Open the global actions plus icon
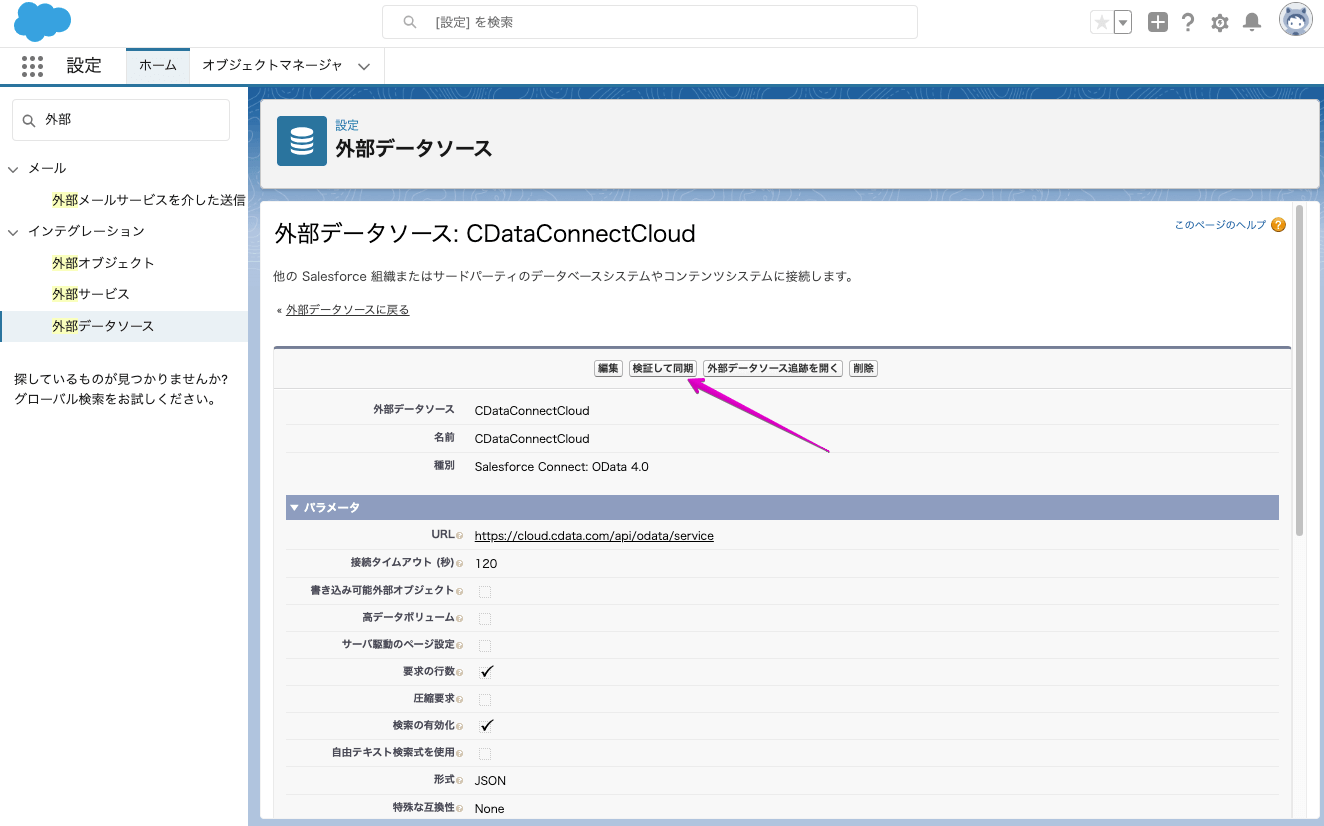1324x826 pixels. [1157, 22]
